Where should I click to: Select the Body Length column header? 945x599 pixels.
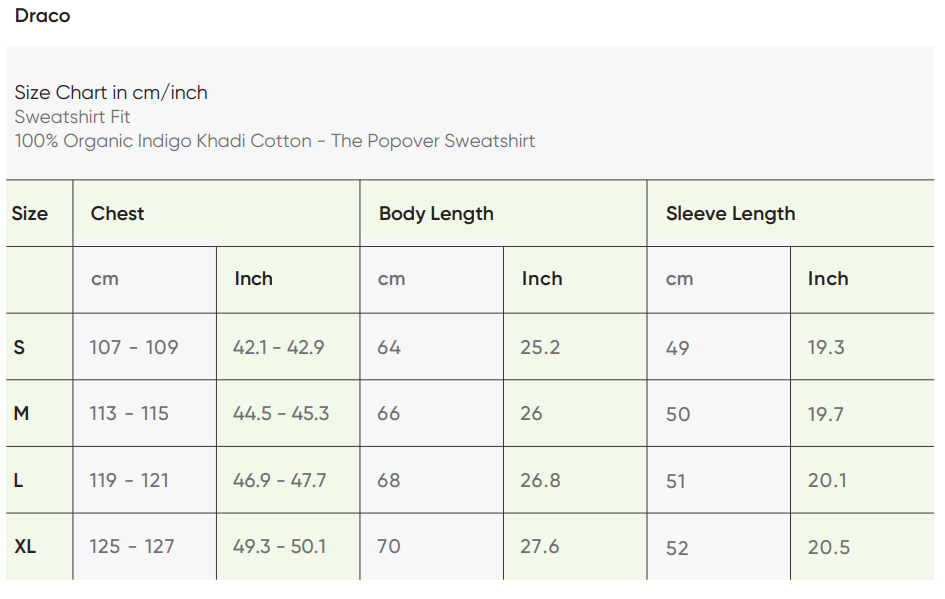(436, 214)
